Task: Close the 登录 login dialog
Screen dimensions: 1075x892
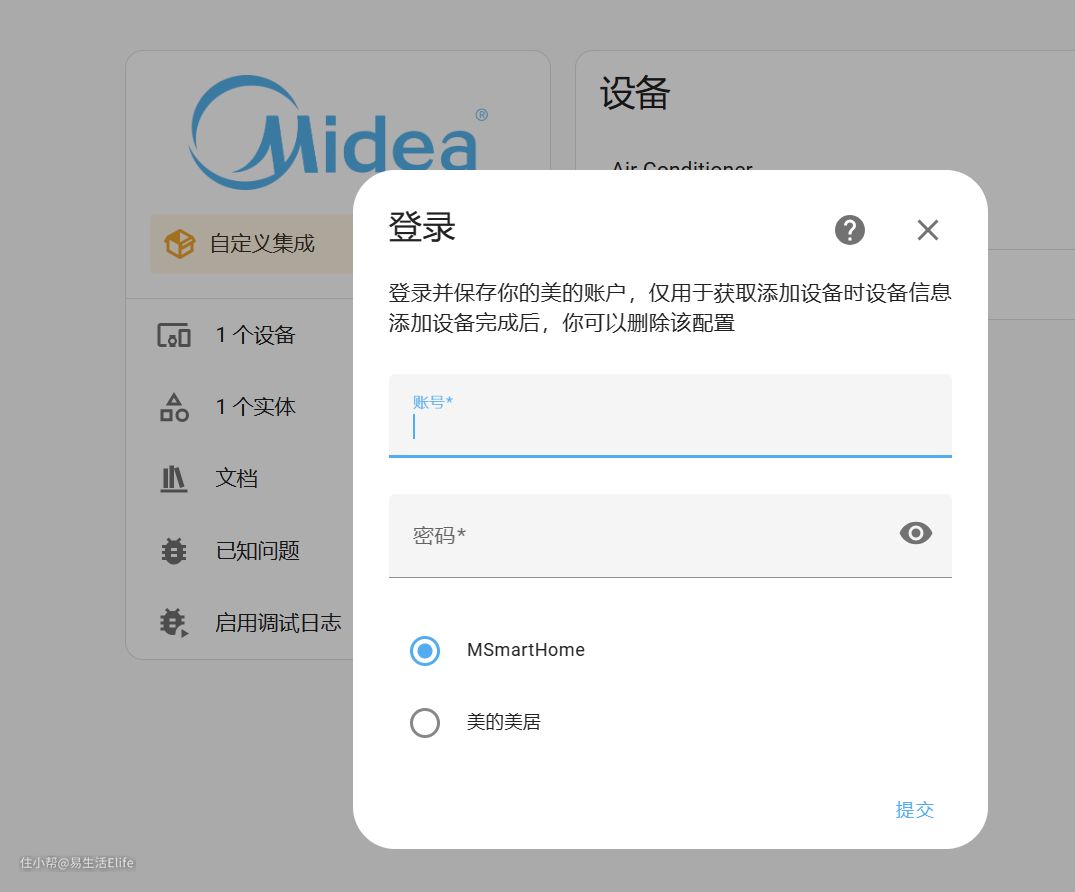Action: click(x=927, y=230)
